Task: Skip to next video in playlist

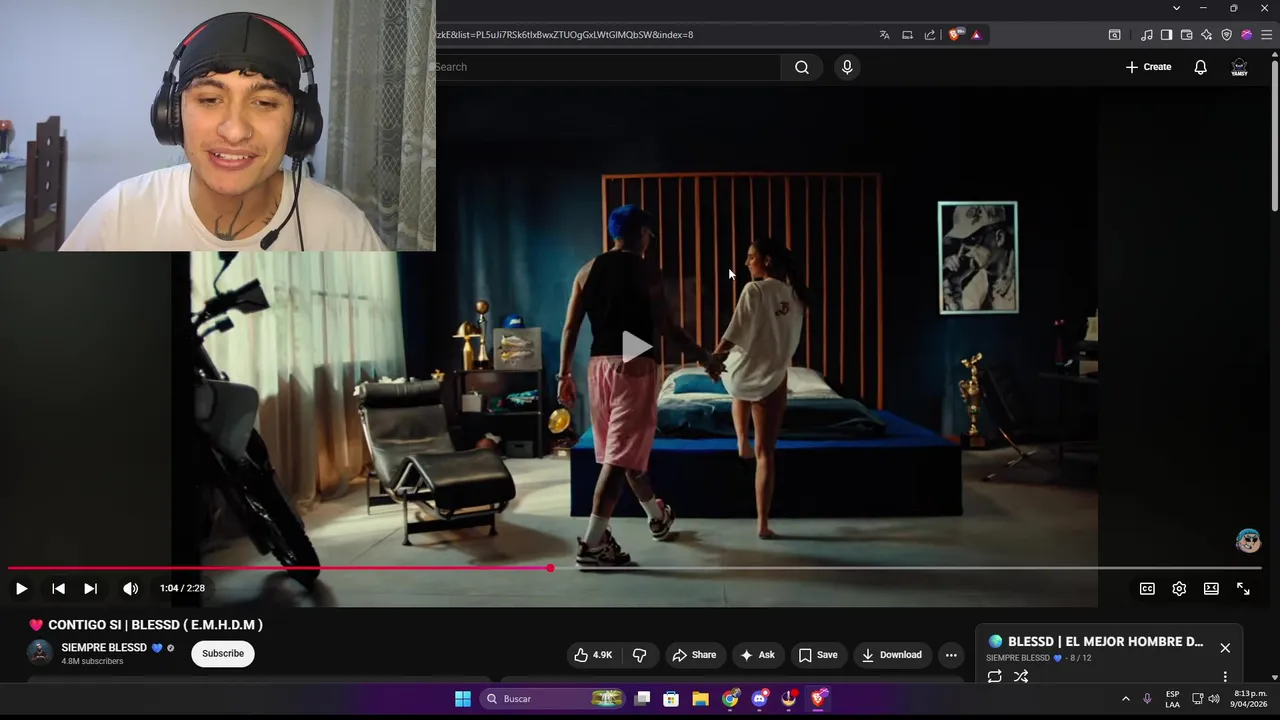Action: pos(90,589)
